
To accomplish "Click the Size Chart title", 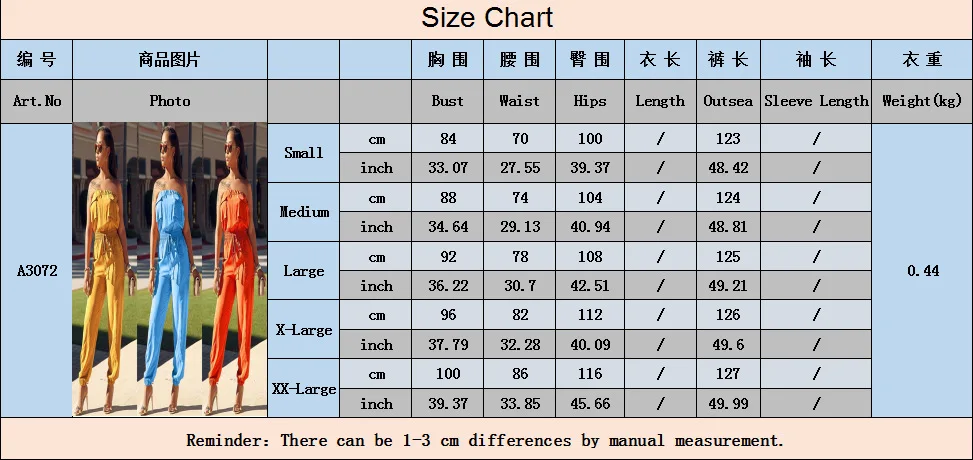I will click(x=486, y=17).
